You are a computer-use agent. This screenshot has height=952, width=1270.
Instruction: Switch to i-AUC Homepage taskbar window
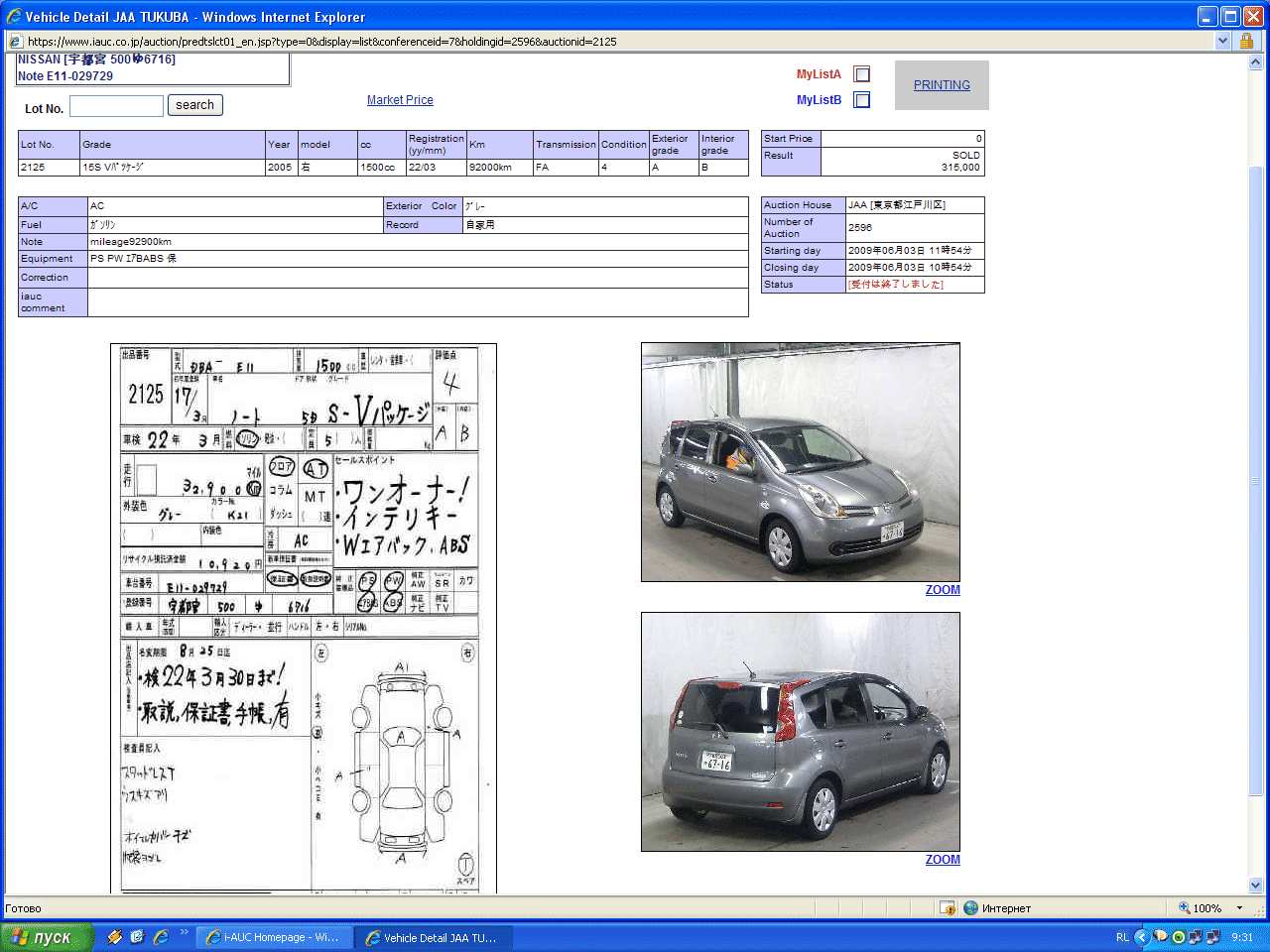[274, 937]
